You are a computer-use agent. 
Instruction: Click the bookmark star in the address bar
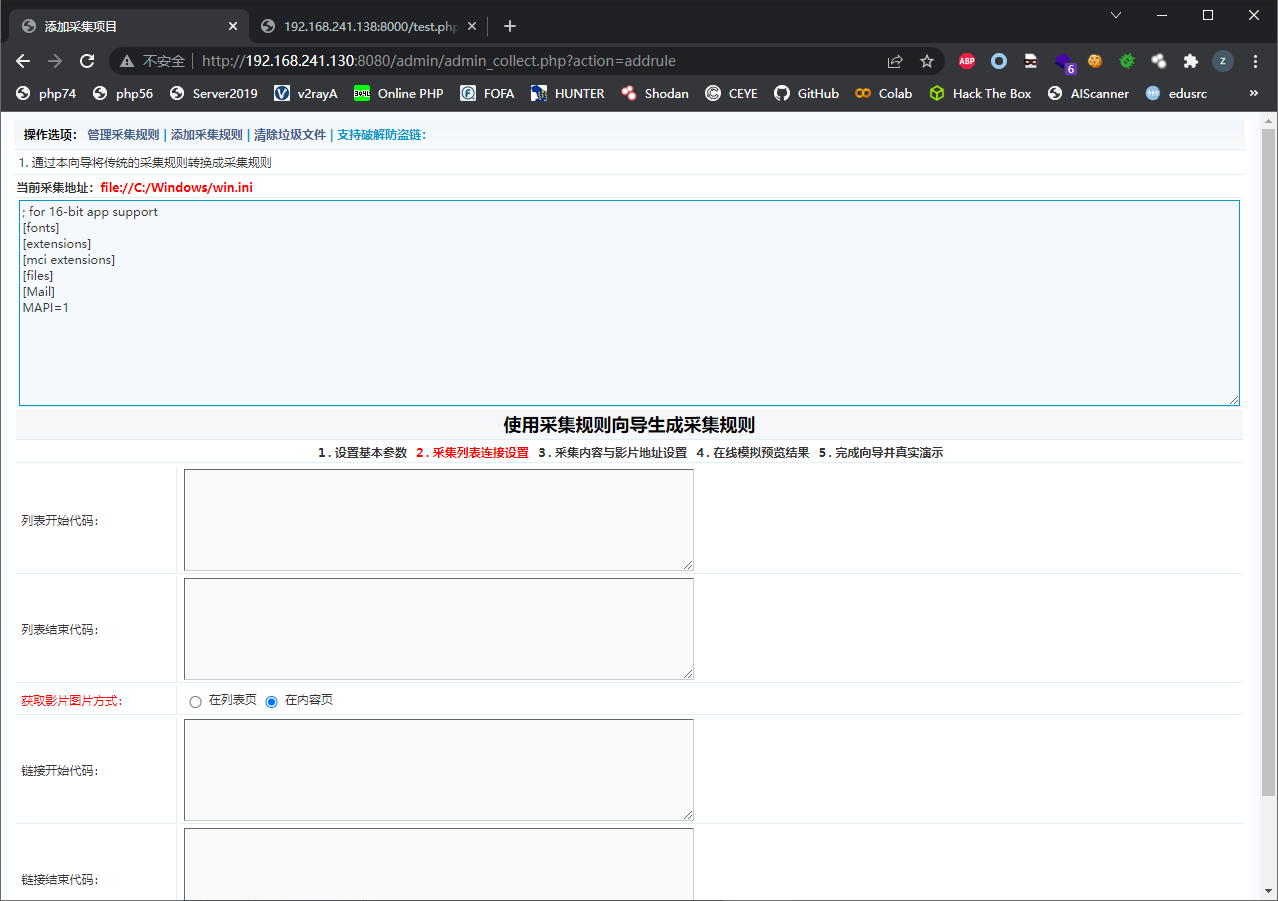(926, 61)
